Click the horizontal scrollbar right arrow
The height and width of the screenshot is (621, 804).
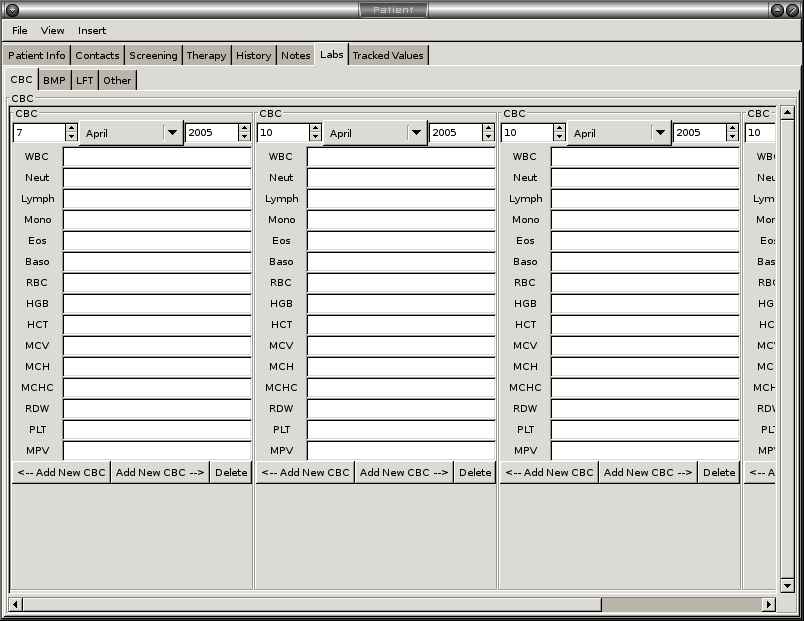[768, 604]
